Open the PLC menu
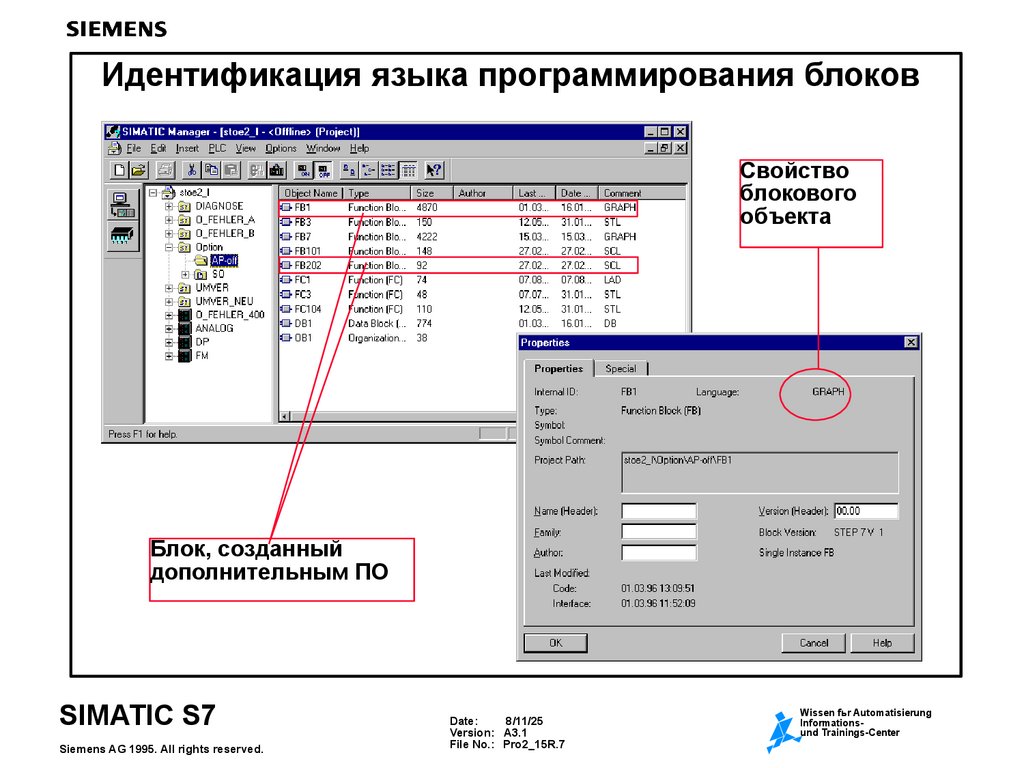This screenshot has width=1024, height=768. [x=218, y=147]
